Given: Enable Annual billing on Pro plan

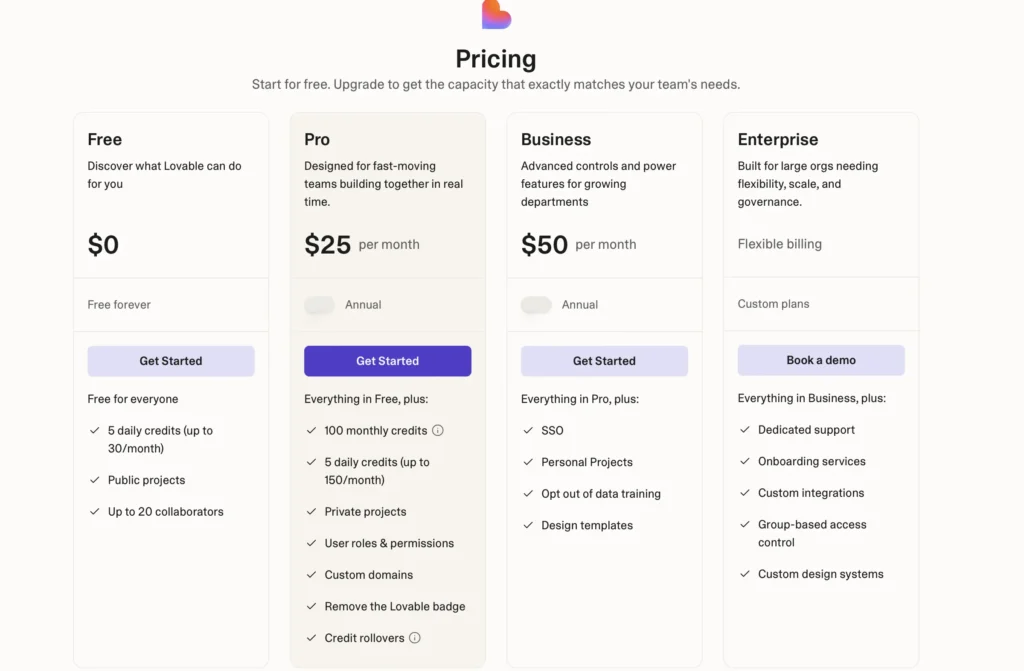Looking at the screenshot, I should coord(320,305).
